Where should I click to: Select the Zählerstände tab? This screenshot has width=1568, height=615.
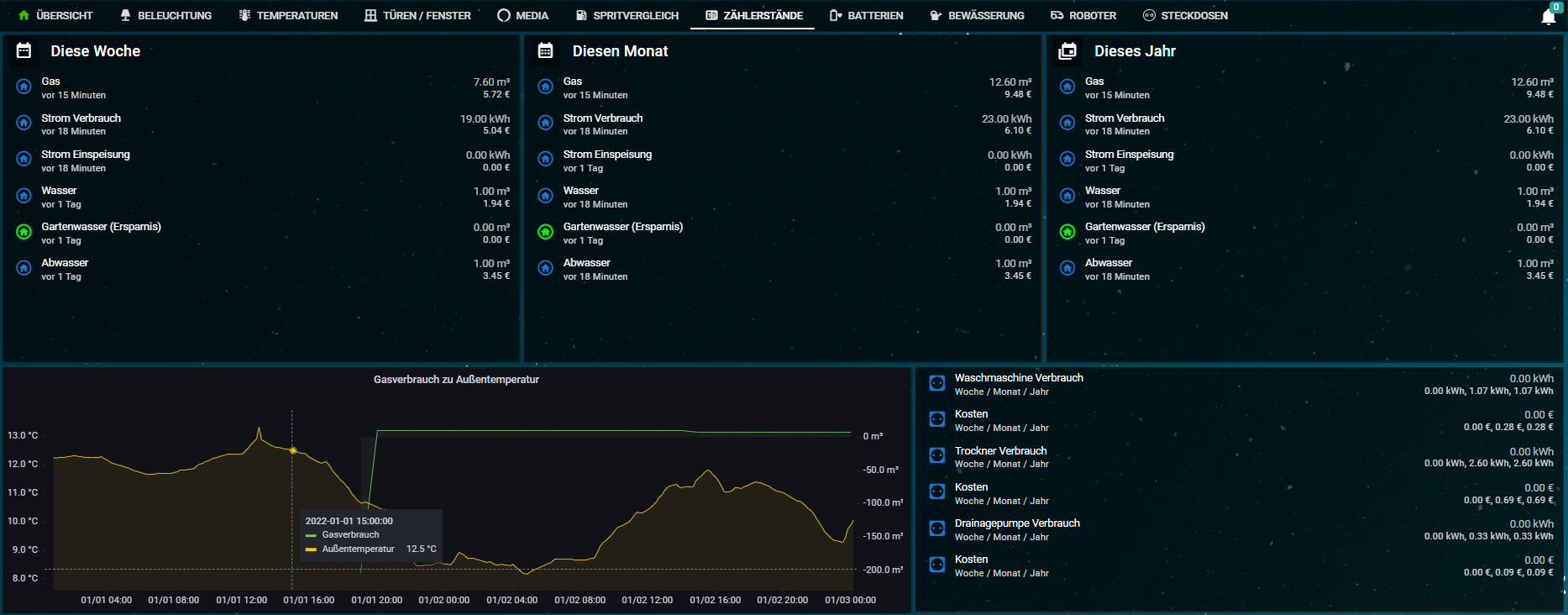tap(753, 15)
